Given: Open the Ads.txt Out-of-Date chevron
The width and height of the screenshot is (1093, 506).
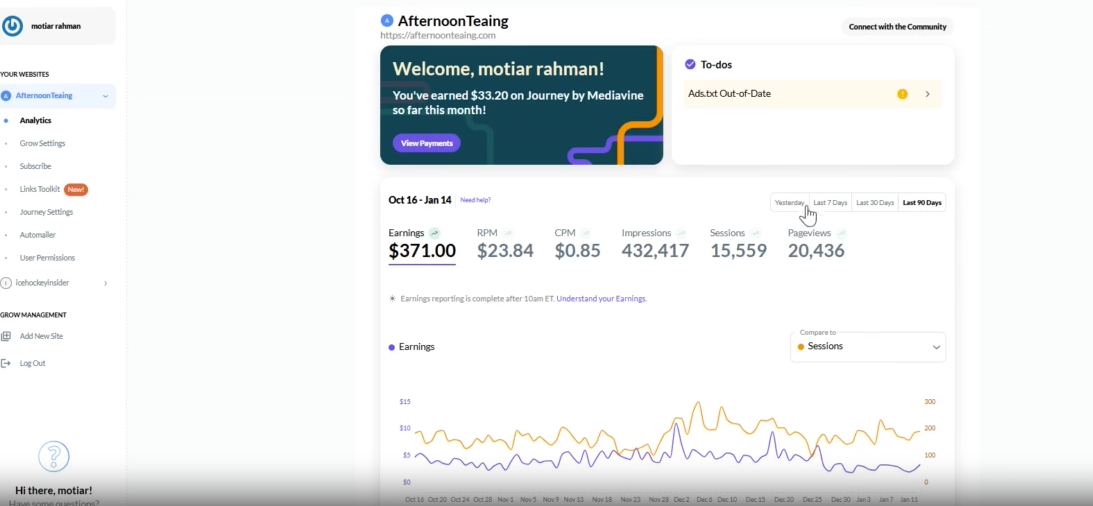Looking at the screenshot, I should click(928, 94).
